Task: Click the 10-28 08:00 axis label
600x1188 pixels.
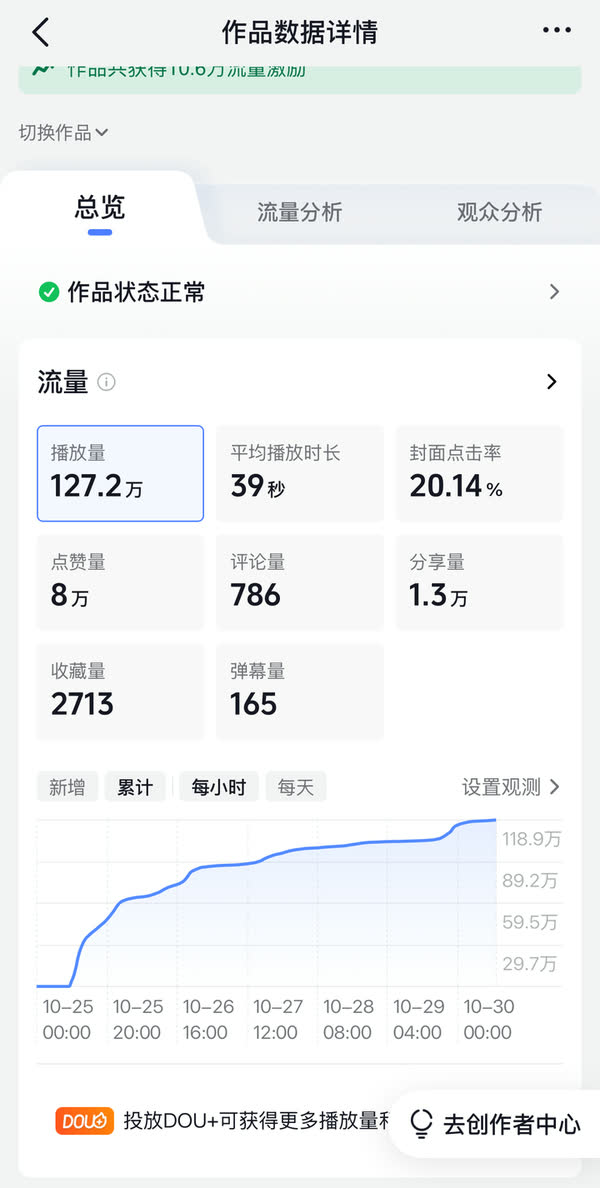Action: [x=348, y=1020]
